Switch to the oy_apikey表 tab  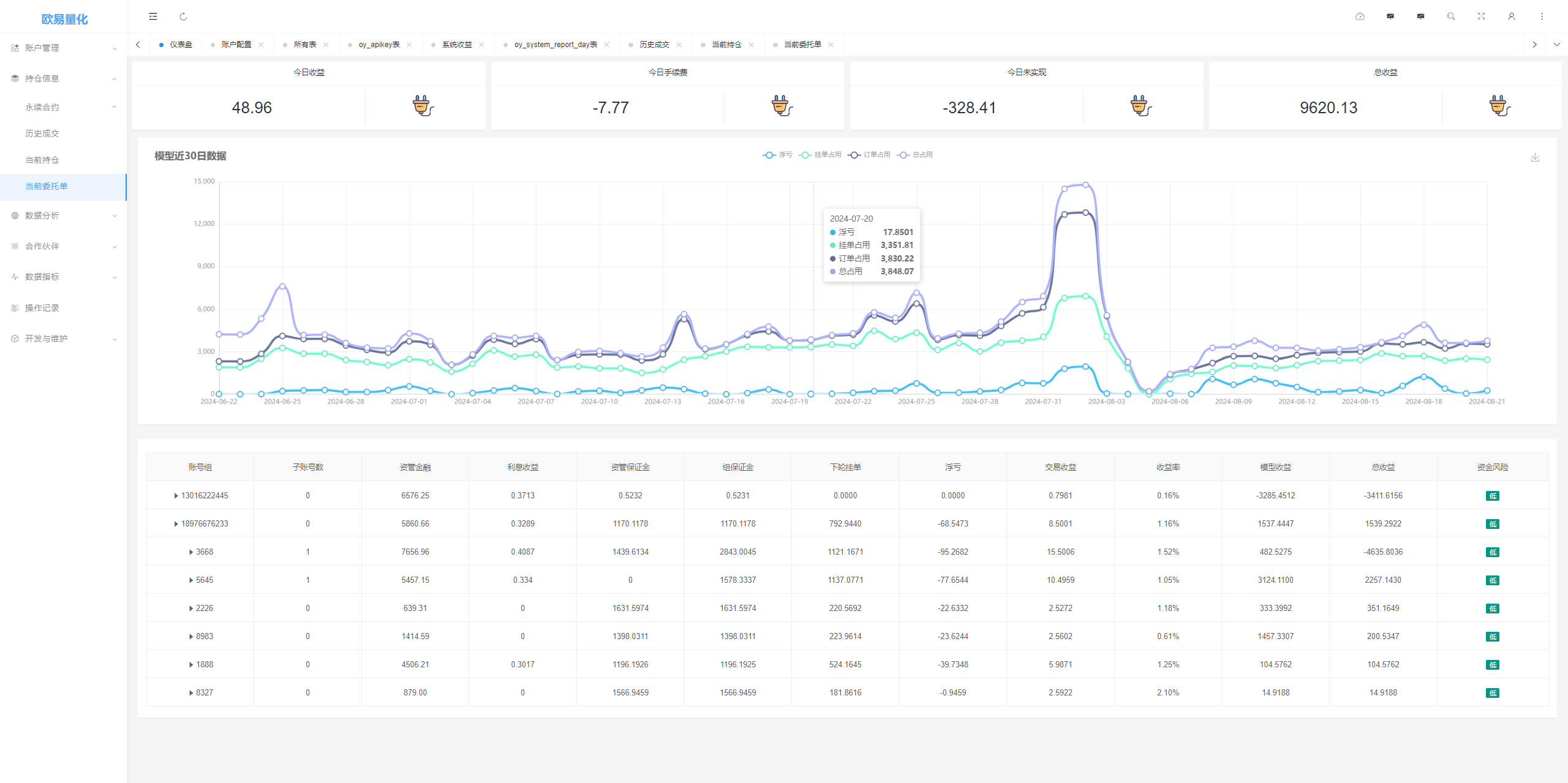(x=379, y=45)
